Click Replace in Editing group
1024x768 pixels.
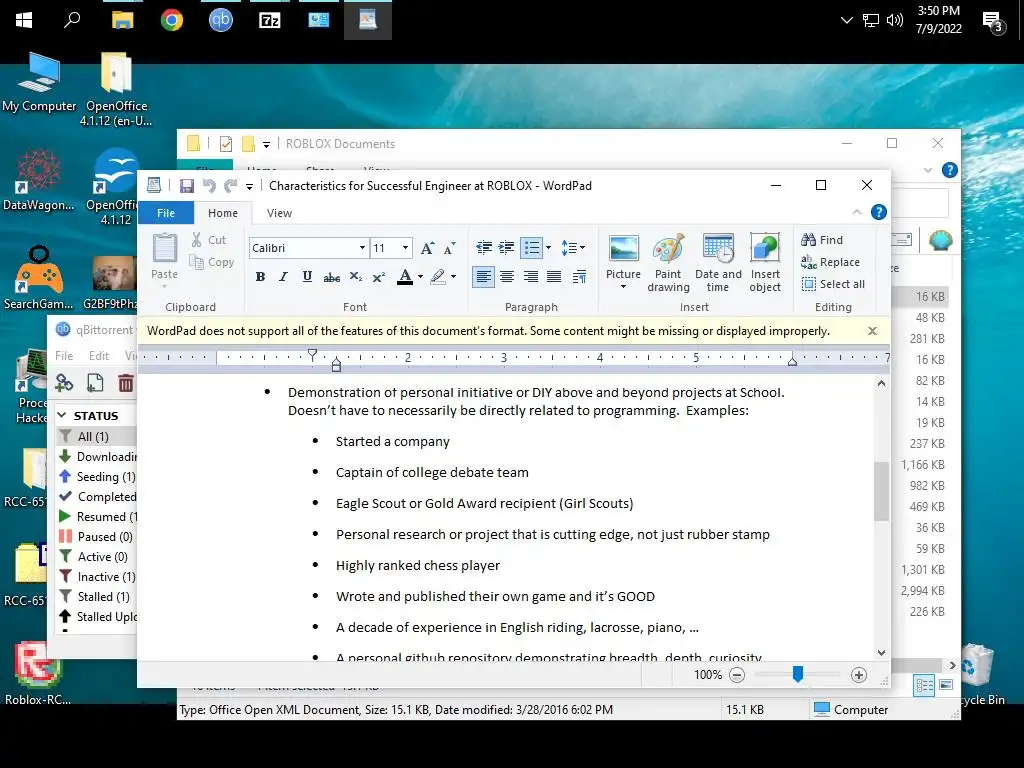831,262
